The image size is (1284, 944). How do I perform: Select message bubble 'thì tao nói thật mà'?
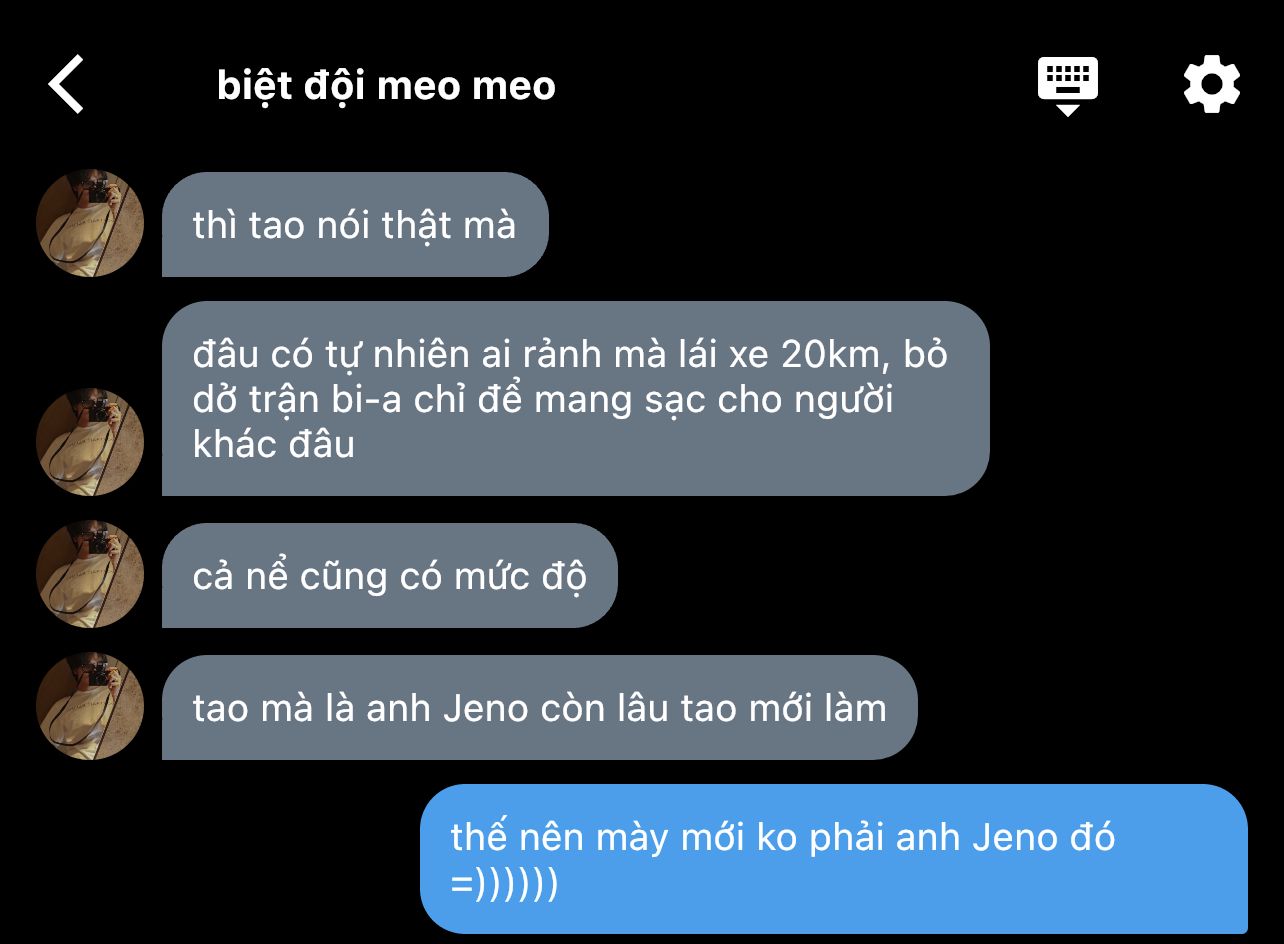355,224
